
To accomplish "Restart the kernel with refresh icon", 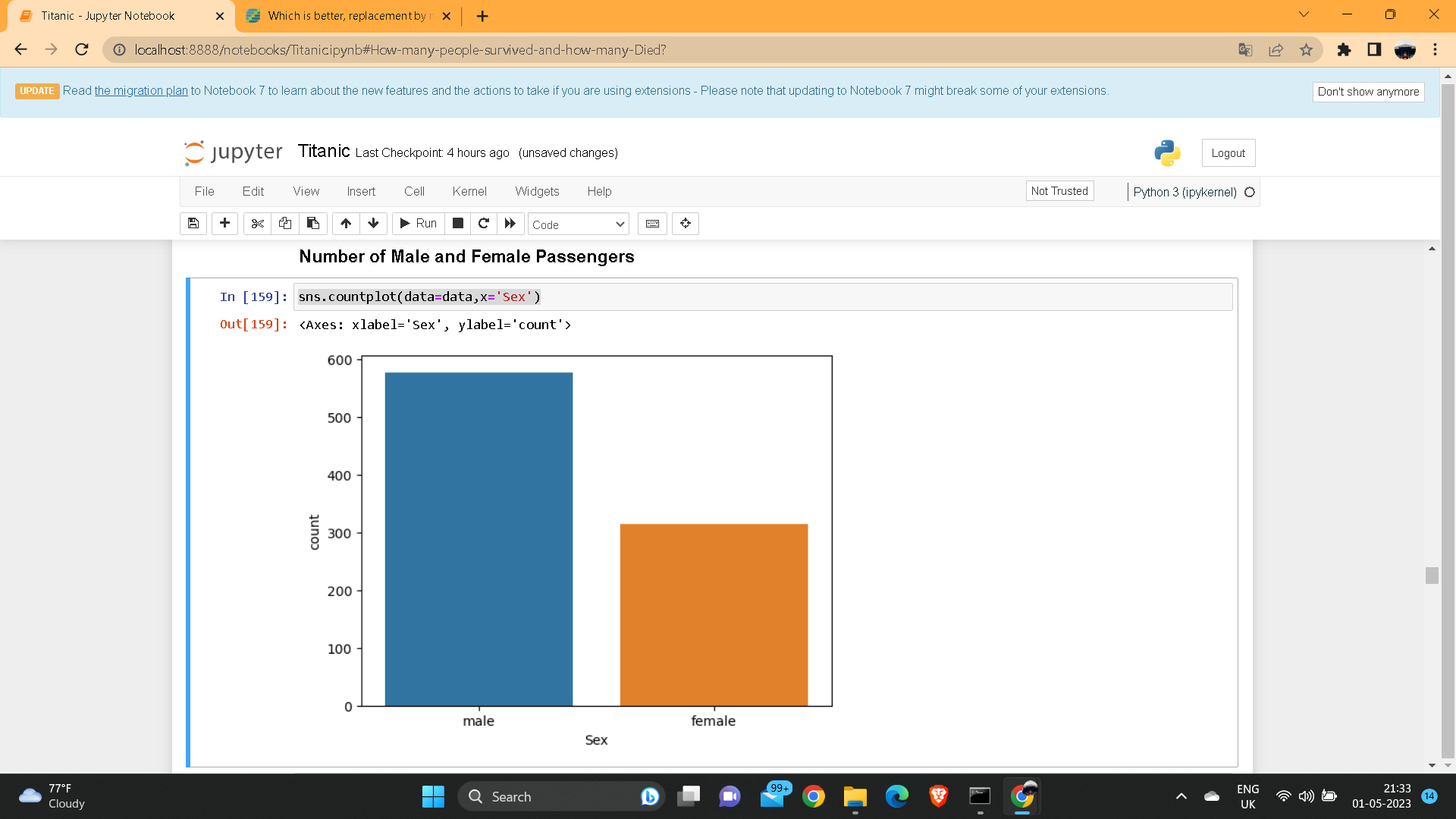I will [x=484, y=223].
